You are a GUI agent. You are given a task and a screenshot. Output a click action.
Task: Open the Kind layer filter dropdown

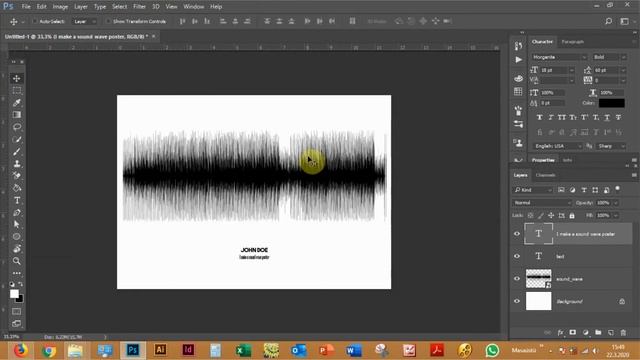point(533,190)
